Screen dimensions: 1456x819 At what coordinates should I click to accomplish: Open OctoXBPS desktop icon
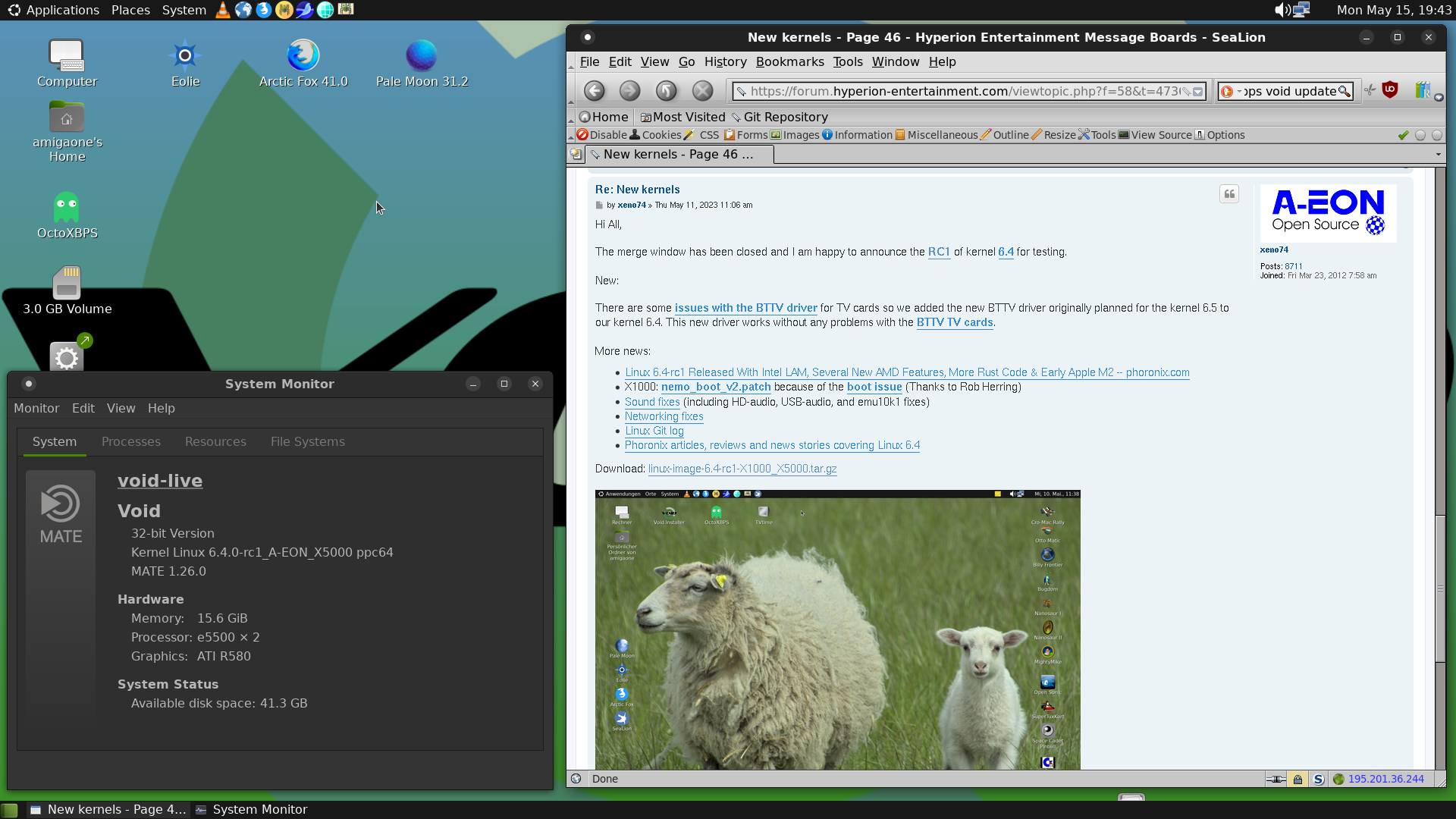[x=67, y=215]
